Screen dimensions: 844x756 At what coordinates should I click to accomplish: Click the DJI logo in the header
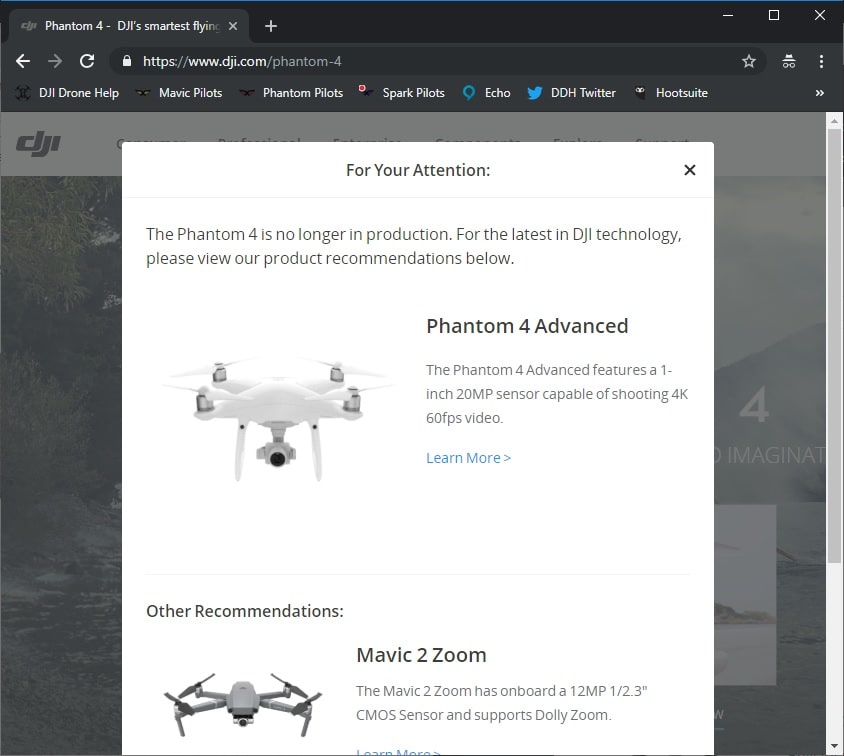click(x=38, y=144)
